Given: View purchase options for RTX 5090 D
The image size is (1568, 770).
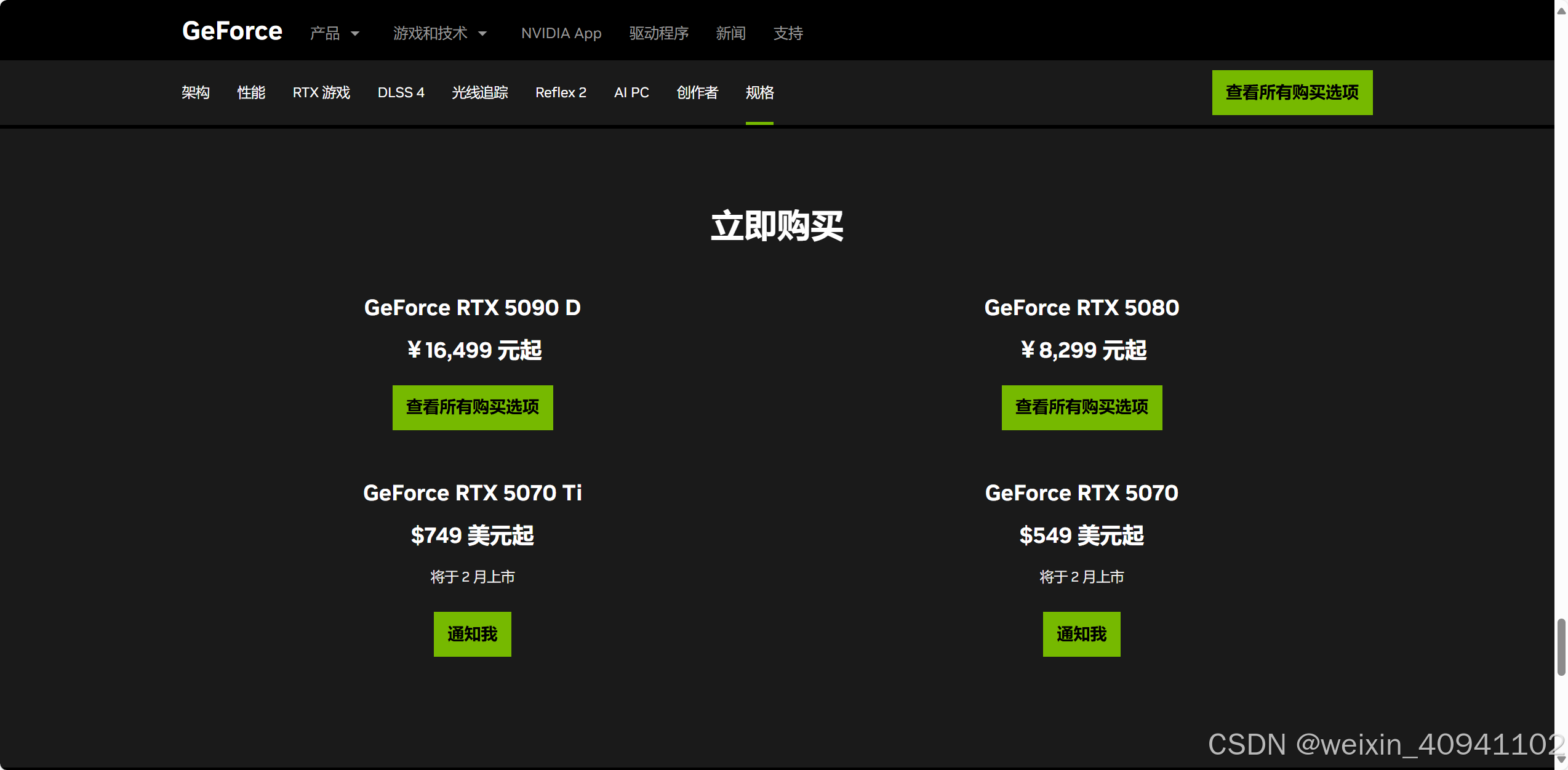Looking at the screenshot, I should click(x=472, y=407).
